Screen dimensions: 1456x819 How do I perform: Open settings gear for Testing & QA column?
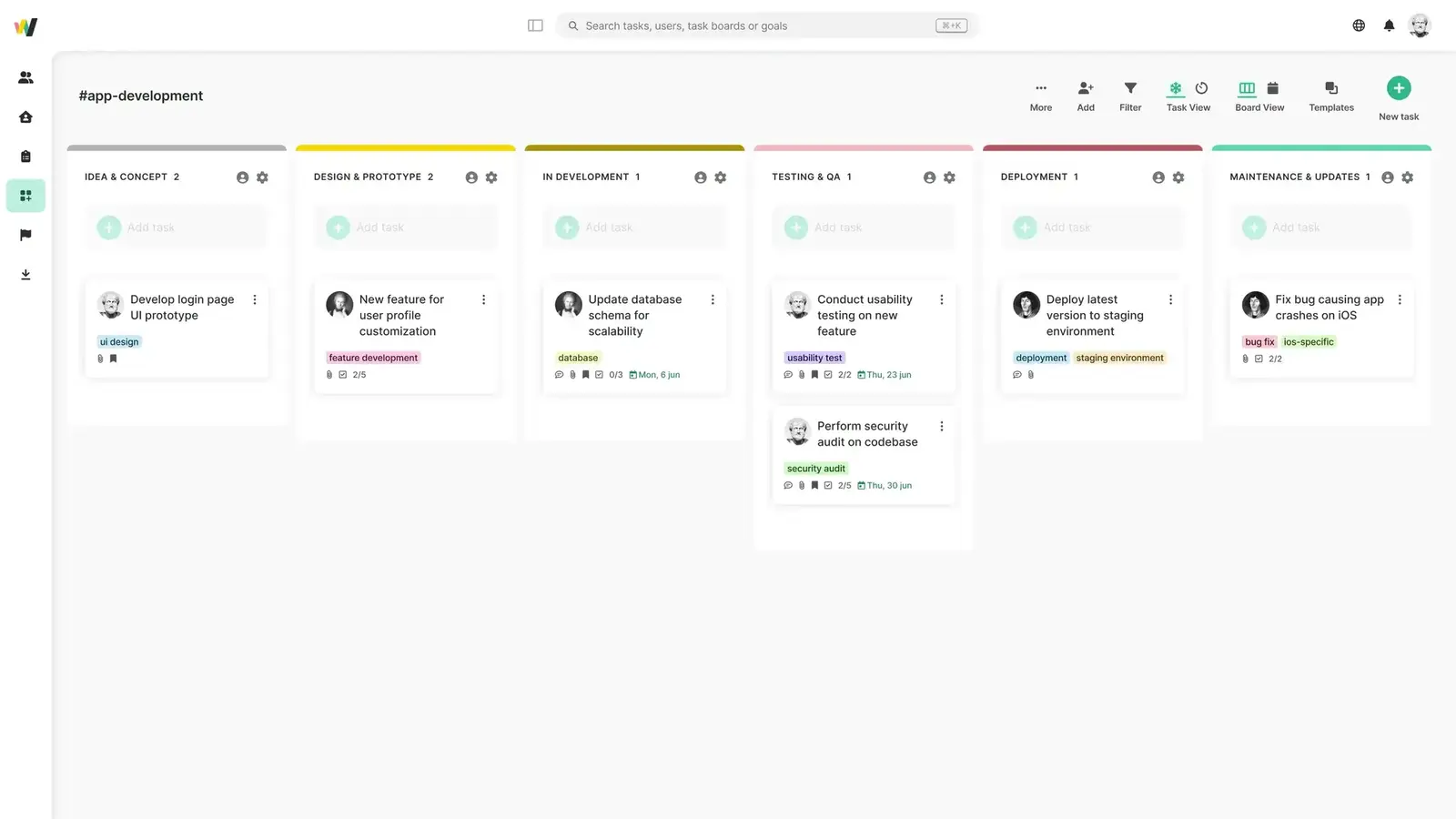pyautogui.click(x=949, y=177)
